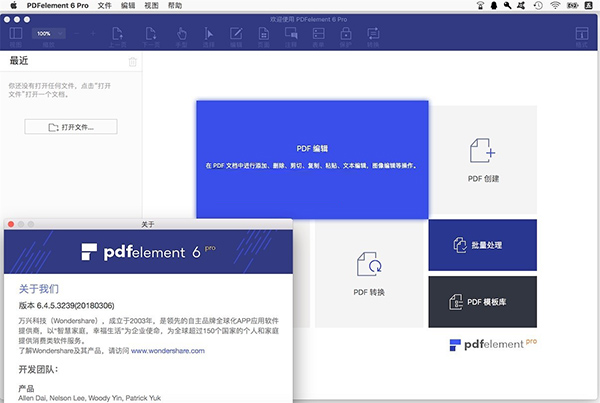Screen dimensions: 600x403
Task: Toggle the Format panel icon
Action: [x=582, y=34]
